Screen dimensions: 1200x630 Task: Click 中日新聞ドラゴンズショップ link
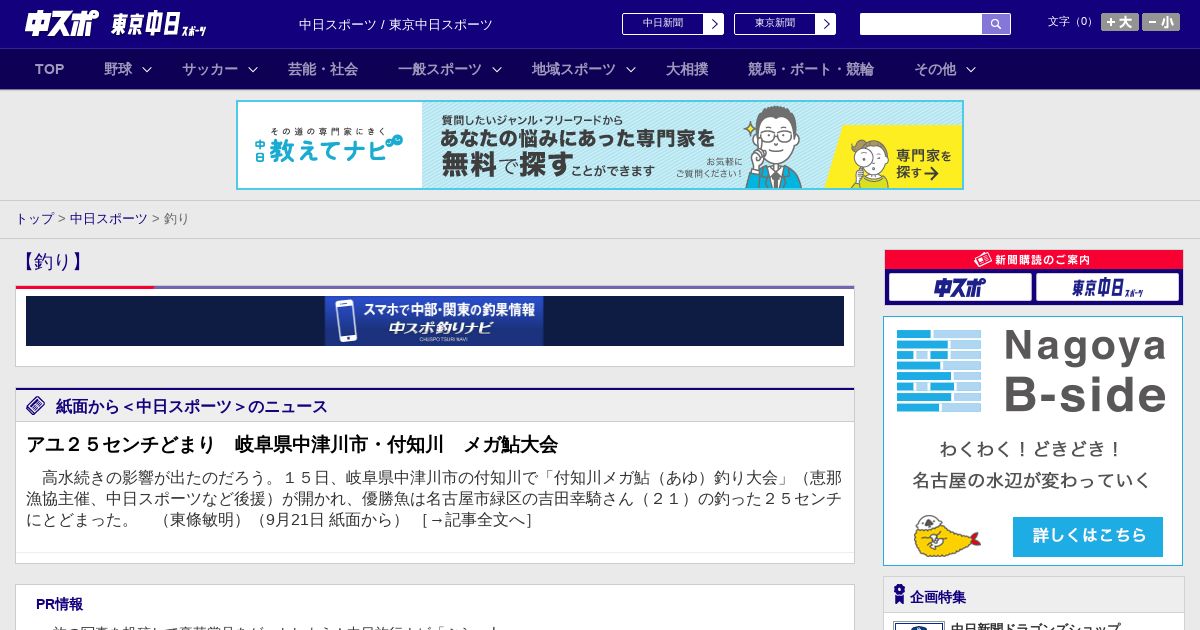(x=1035, y=627)
